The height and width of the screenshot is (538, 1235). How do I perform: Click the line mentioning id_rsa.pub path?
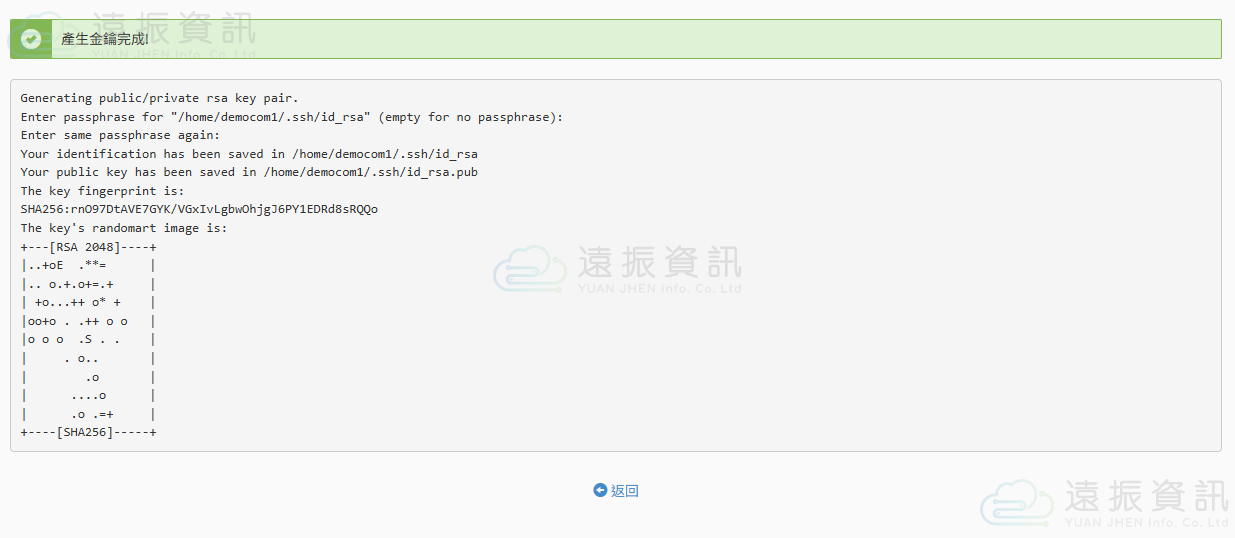click(249, 172)
